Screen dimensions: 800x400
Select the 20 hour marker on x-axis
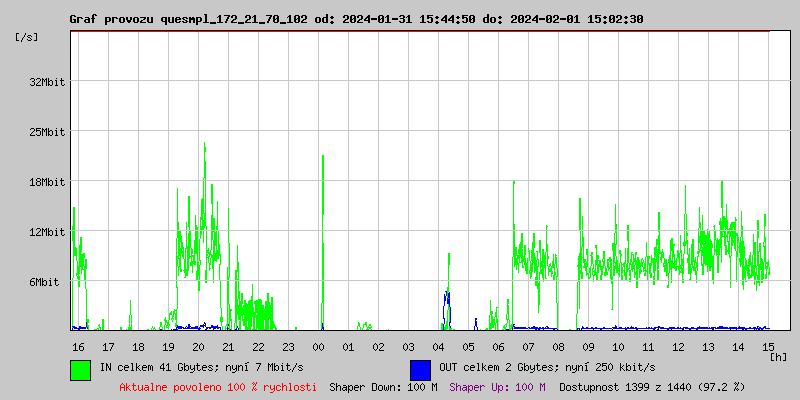(198, 347)
